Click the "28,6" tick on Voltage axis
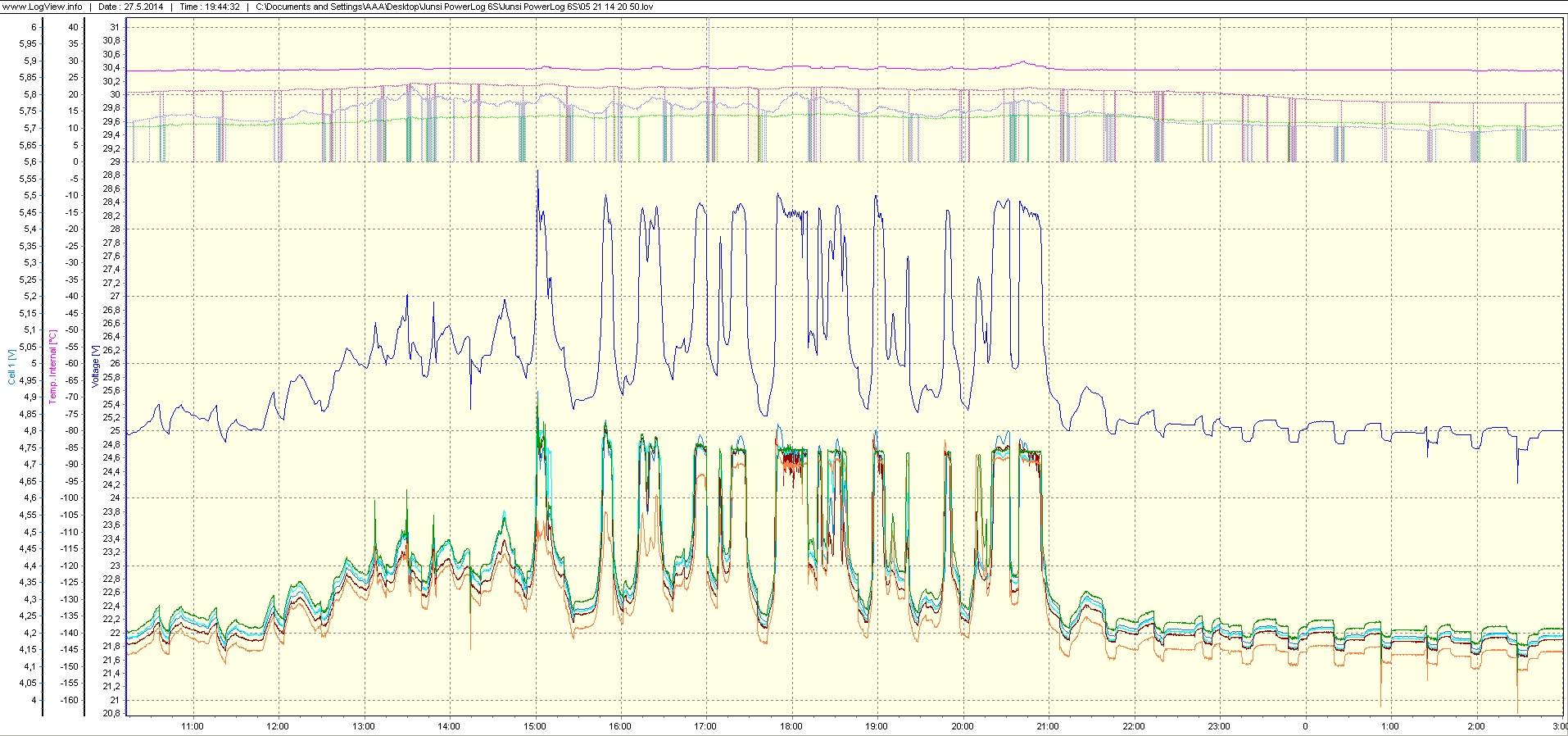This screenshot has width=1568, height=736. click(112, 189)
